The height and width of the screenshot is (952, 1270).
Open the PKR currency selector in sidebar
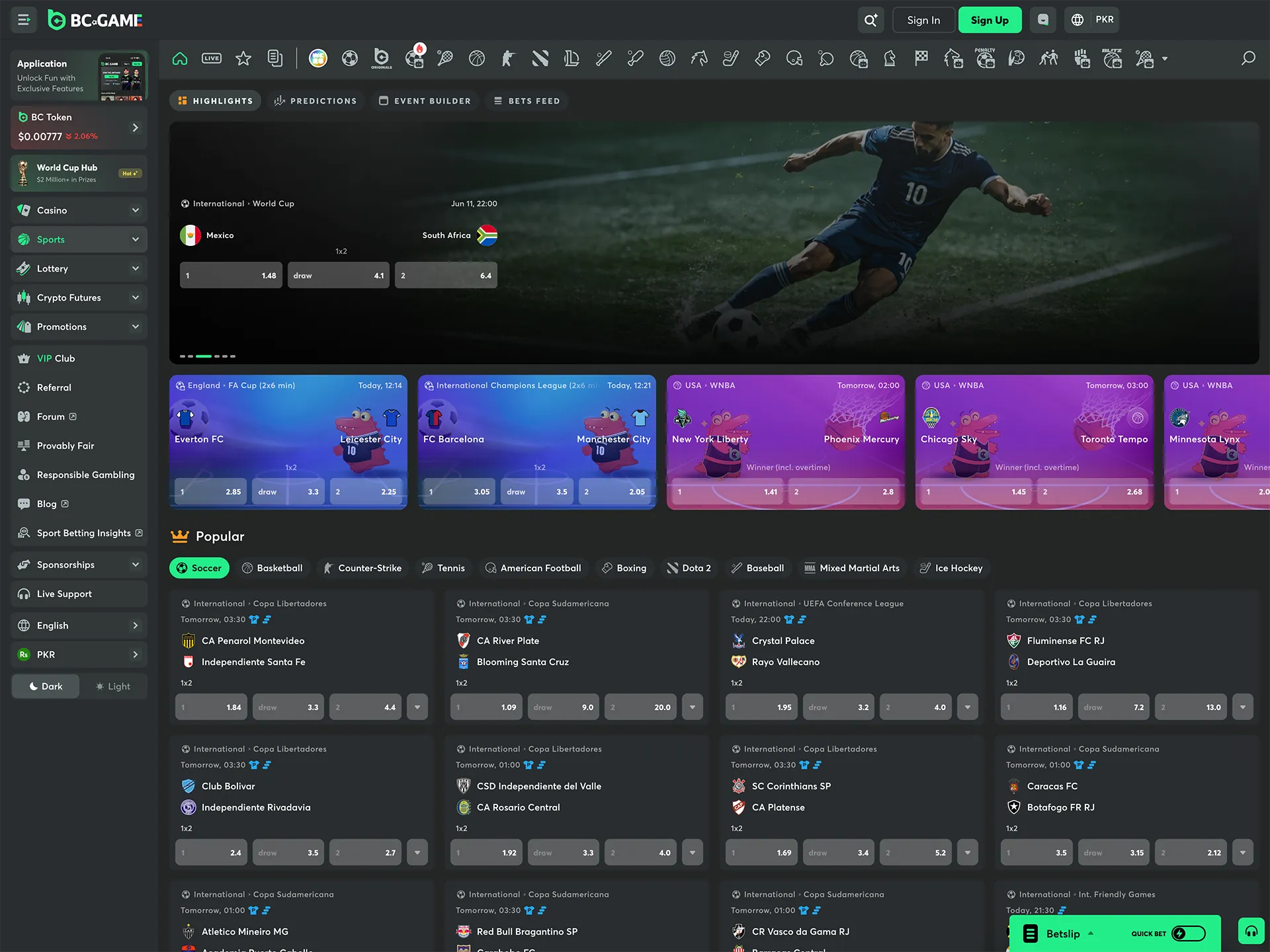[79, 654]
